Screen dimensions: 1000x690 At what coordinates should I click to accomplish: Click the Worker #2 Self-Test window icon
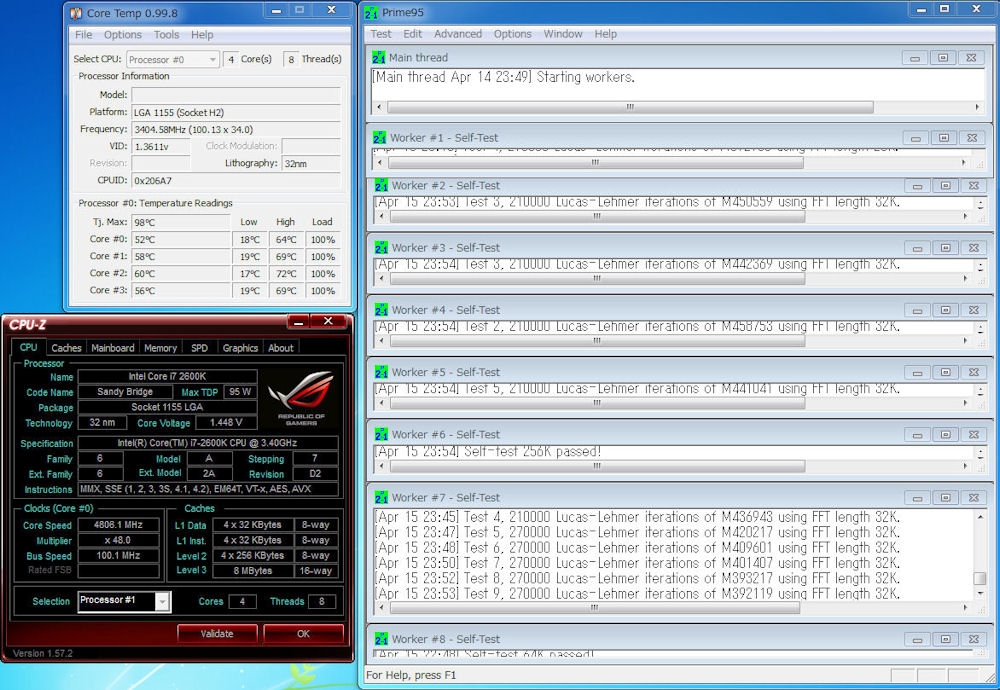click(381, 186)
